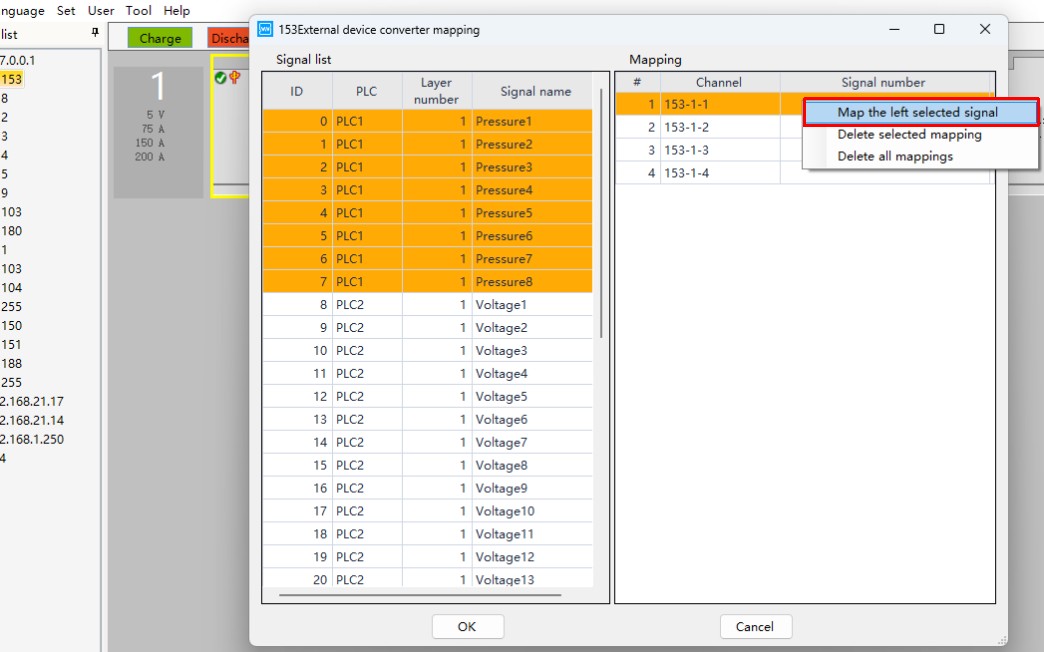This screenshot has height=652, width=1044.
Task: Click the orange warning icon beside the checkmark
Action: [x=235, y=78]
